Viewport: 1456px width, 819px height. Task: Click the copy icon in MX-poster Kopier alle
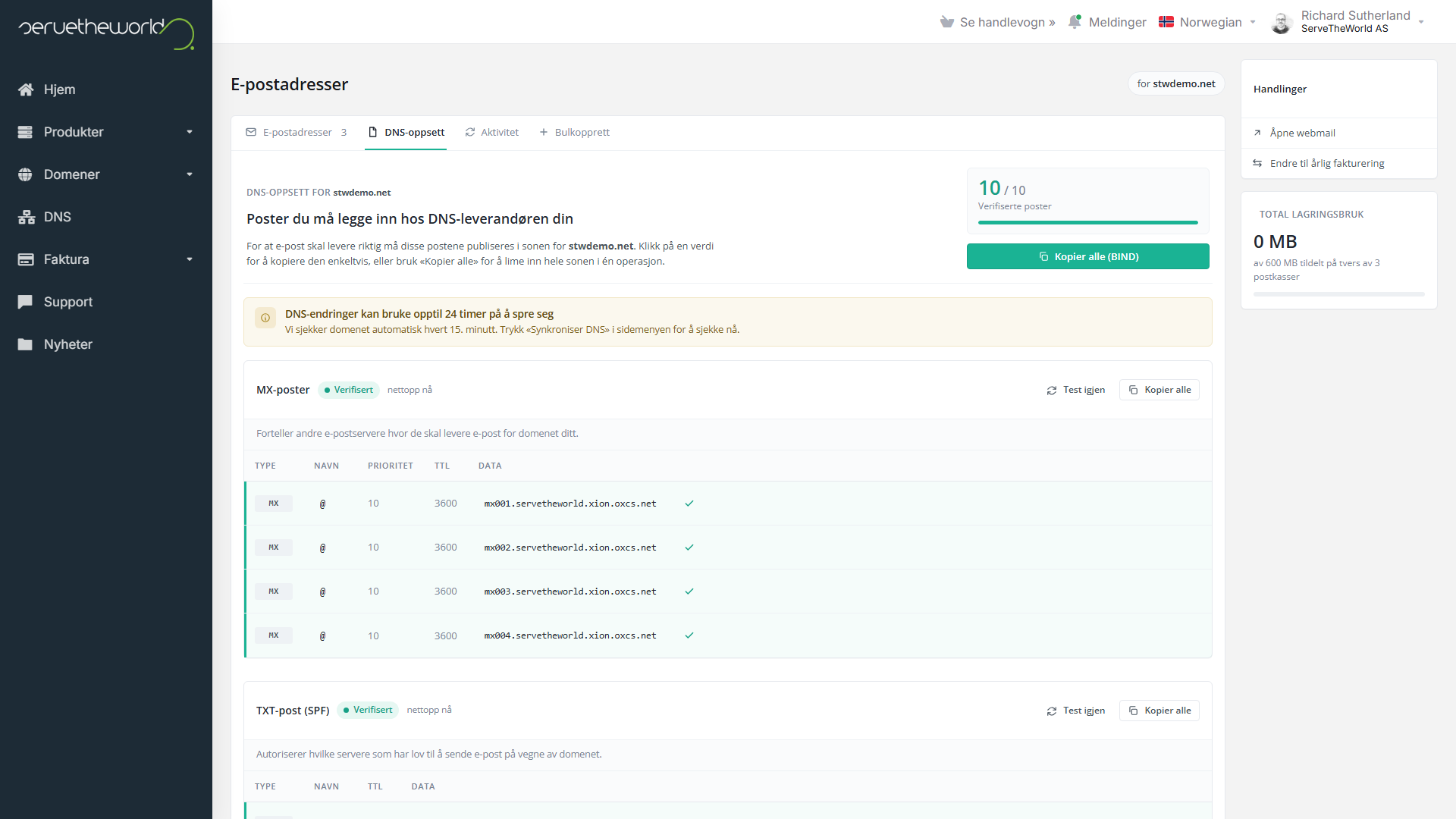[1134, 390]
